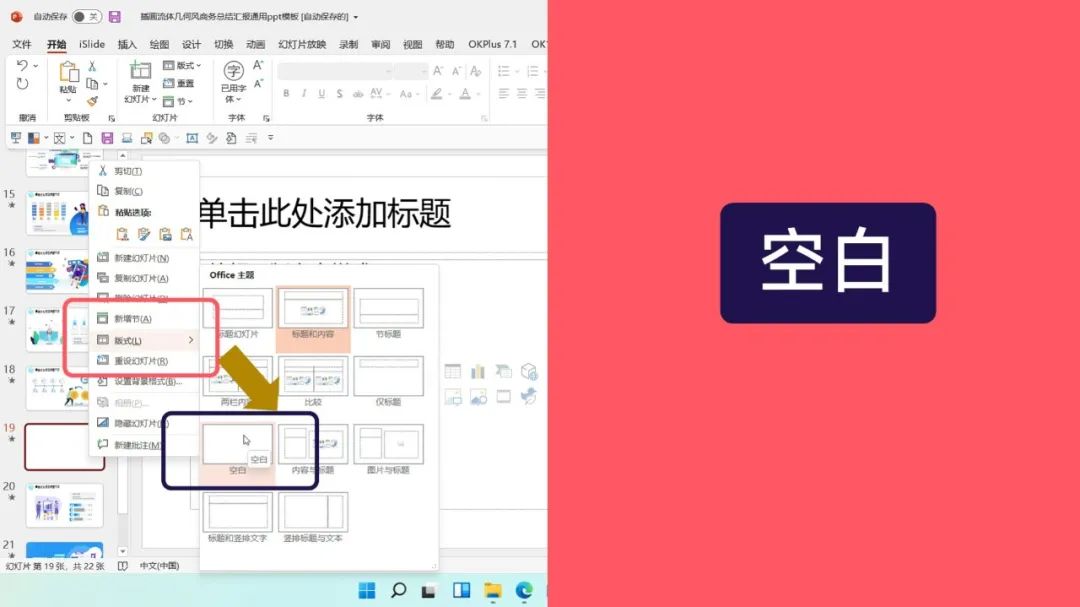Viewport: 1080px width, 607px height.
Task: Select the Format Painter icon
Action: tap(93, 101)
